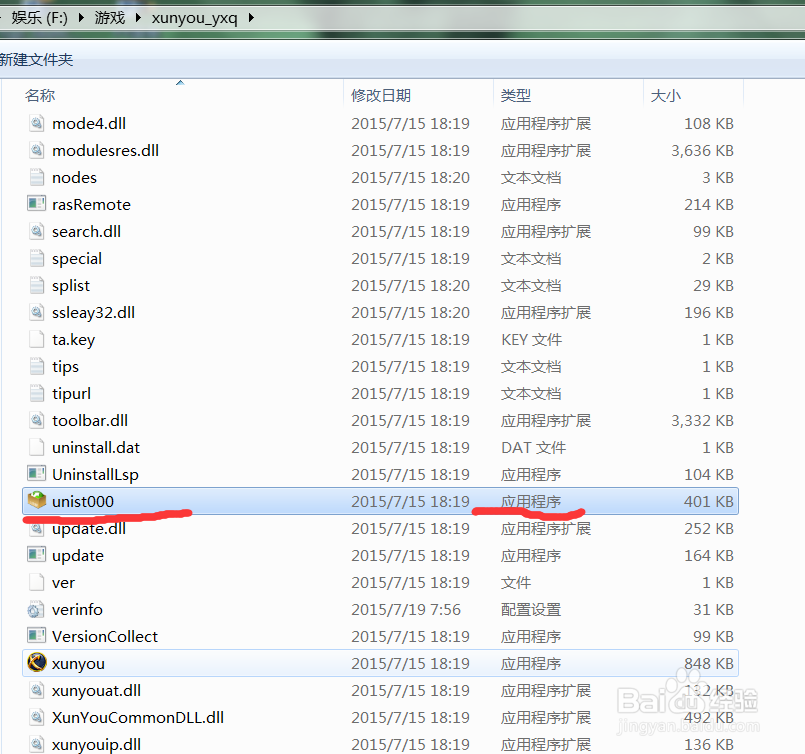The height and width of the screenshot is (754, 805).
Task: Select the unist000 uninstaller box icon
Action: [36, 501]
